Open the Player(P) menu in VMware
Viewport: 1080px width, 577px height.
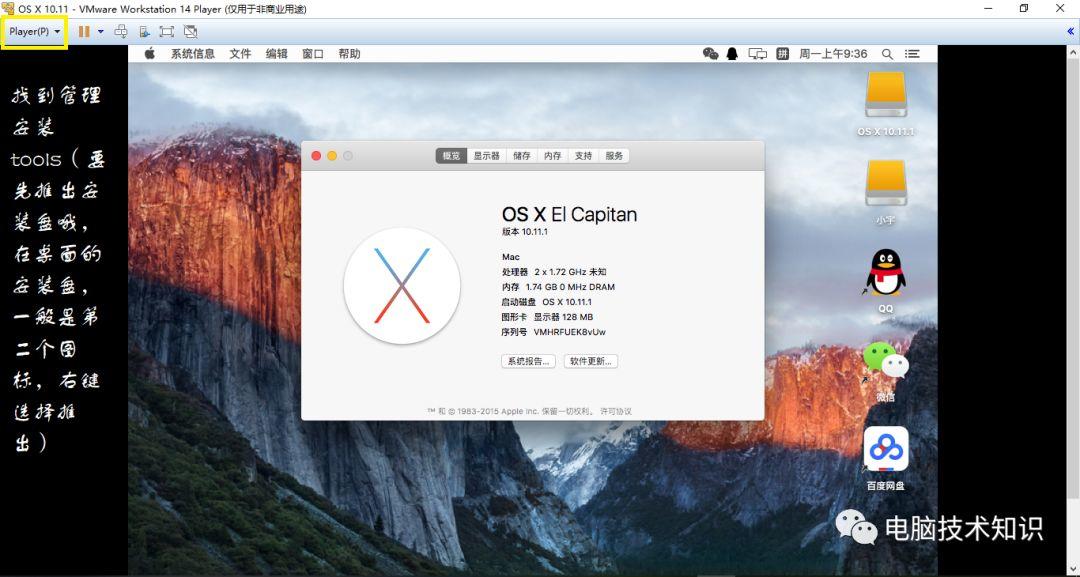pos(34,32)
